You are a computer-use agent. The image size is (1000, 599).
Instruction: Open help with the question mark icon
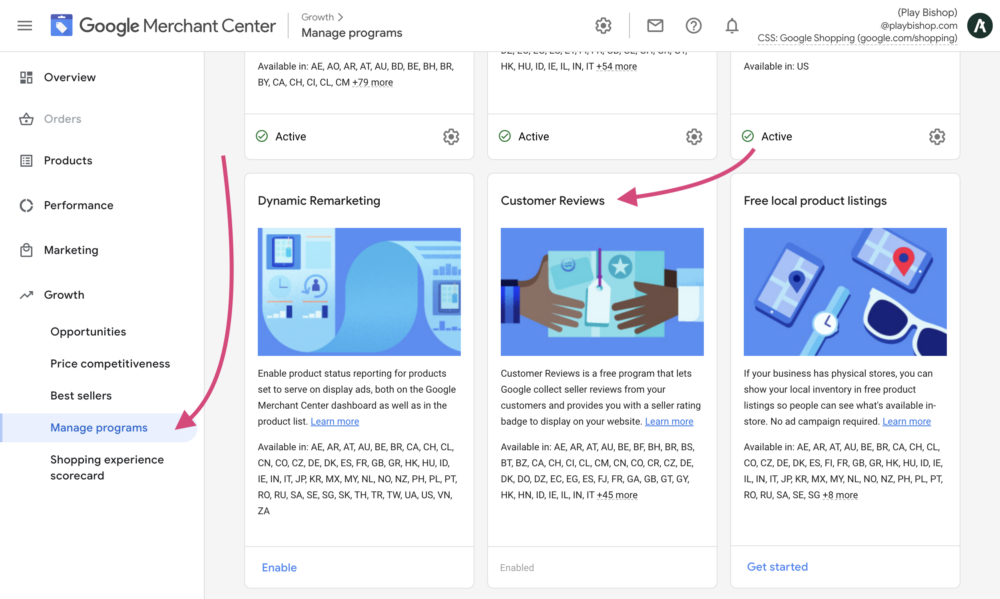694,26
